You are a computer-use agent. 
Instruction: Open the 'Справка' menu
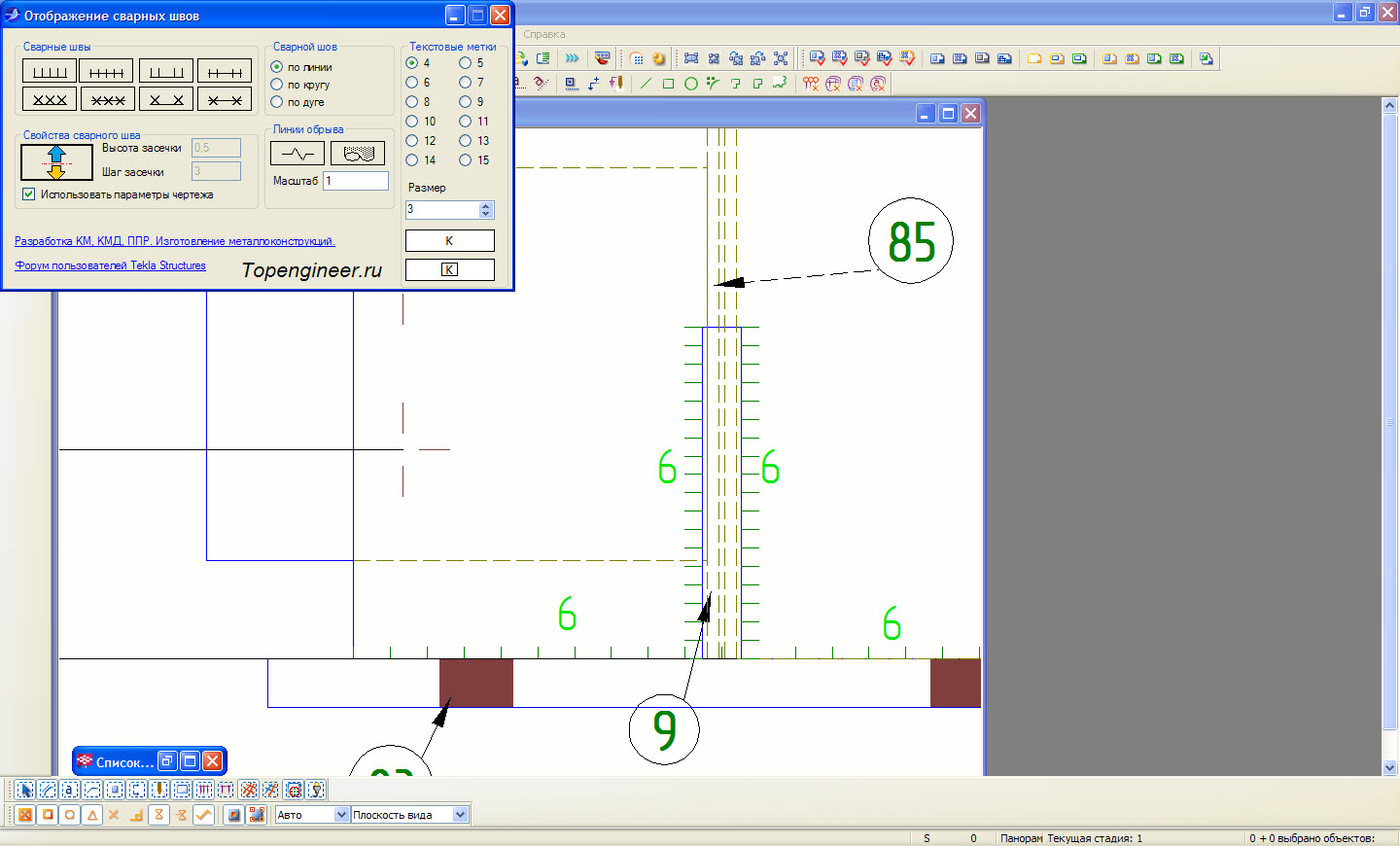coord(544,34)
